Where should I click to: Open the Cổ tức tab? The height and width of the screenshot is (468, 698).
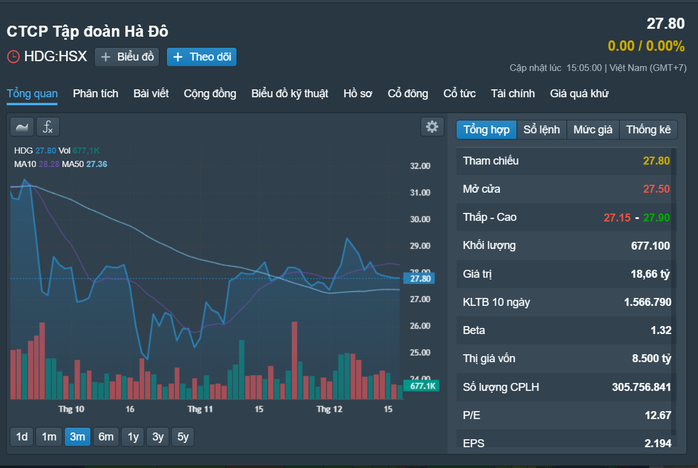(459, 94)
